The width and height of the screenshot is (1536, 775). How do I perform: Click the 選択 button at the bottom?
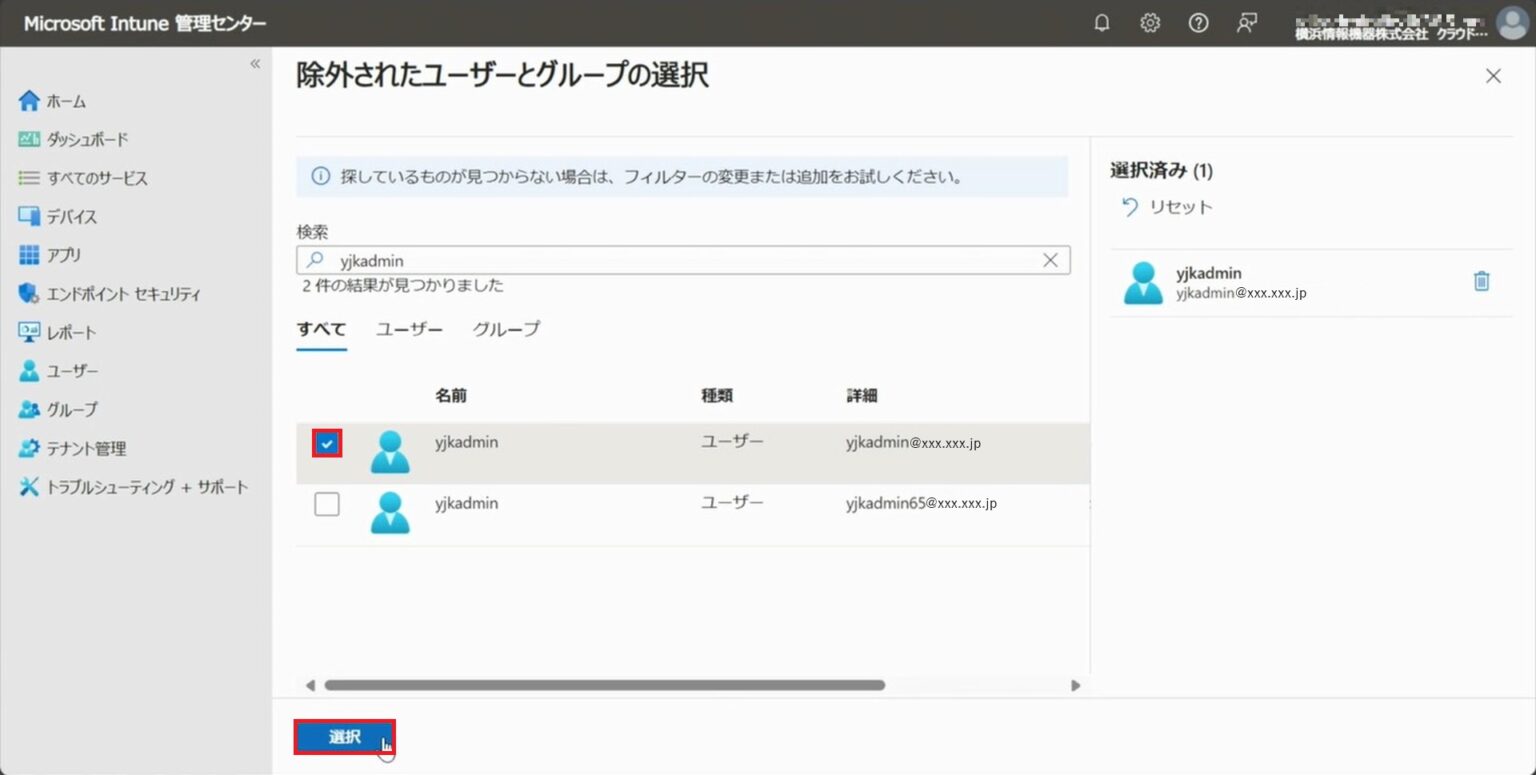pyautogui.click(x=344, y=736)
